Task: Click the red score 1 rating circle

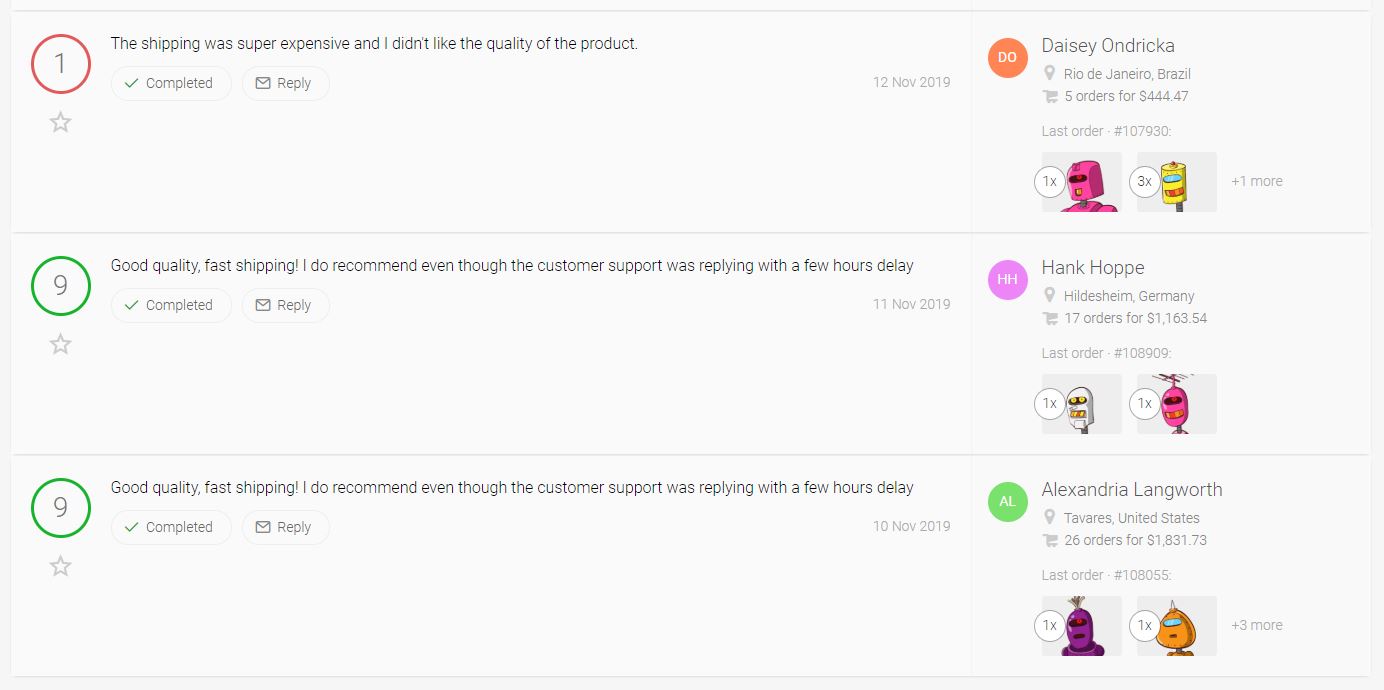Action: click(61, 64)
